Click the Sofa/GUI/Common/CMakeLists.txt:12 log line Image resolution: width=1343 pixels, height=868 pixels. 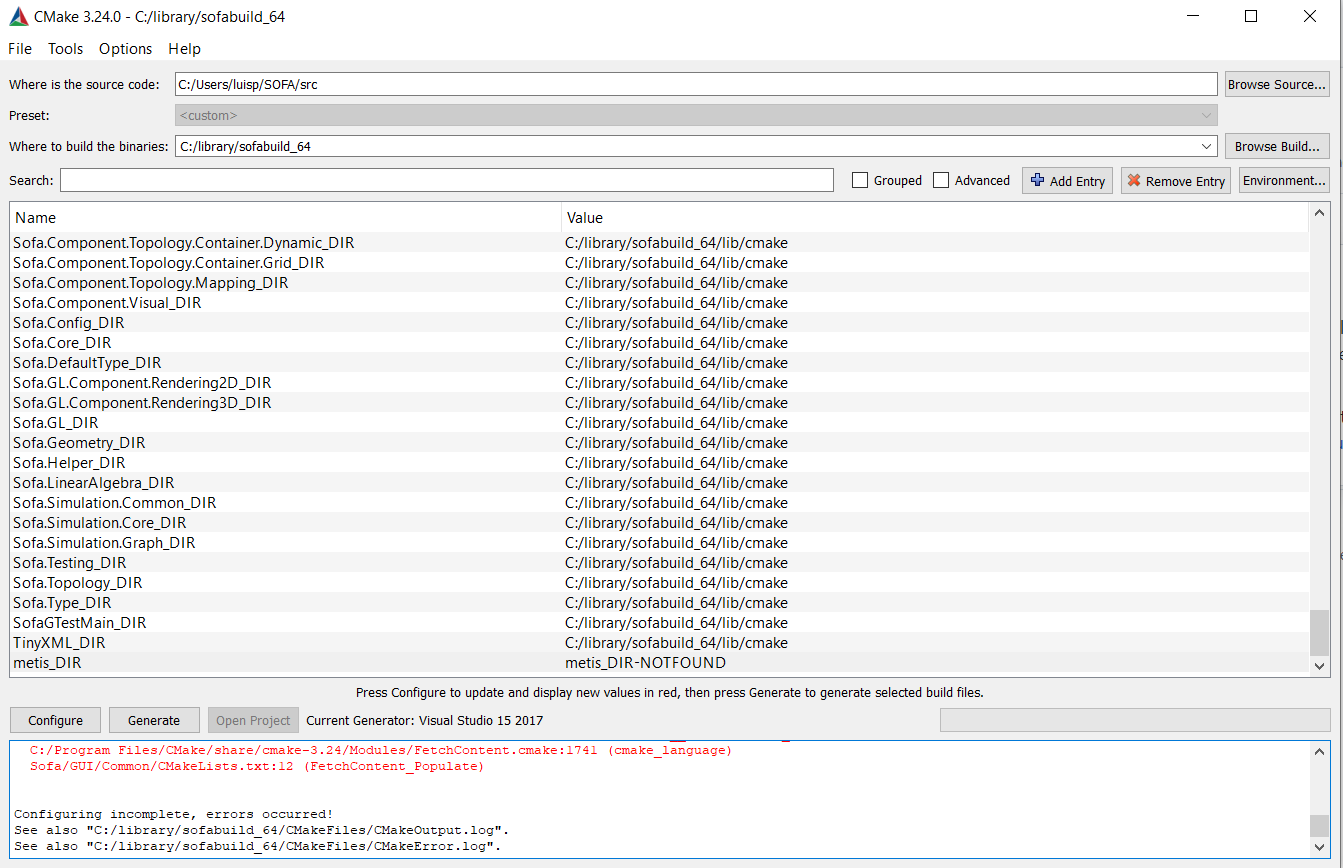257,767
